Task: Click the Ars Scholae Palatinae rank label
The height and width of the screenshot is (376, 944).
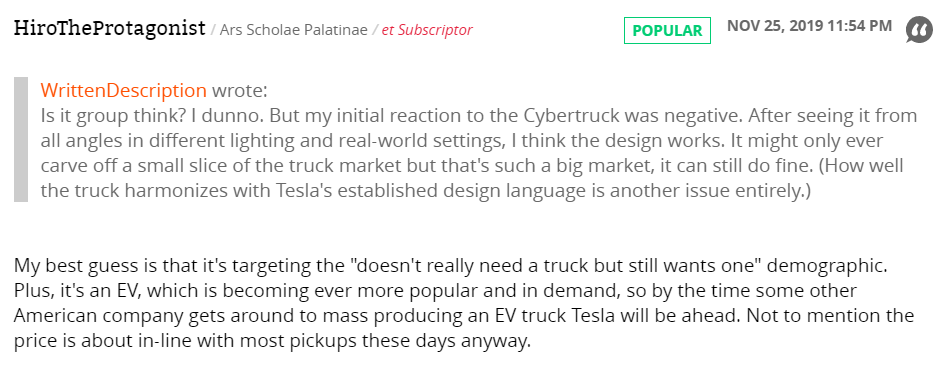Action: click(294, 29)
